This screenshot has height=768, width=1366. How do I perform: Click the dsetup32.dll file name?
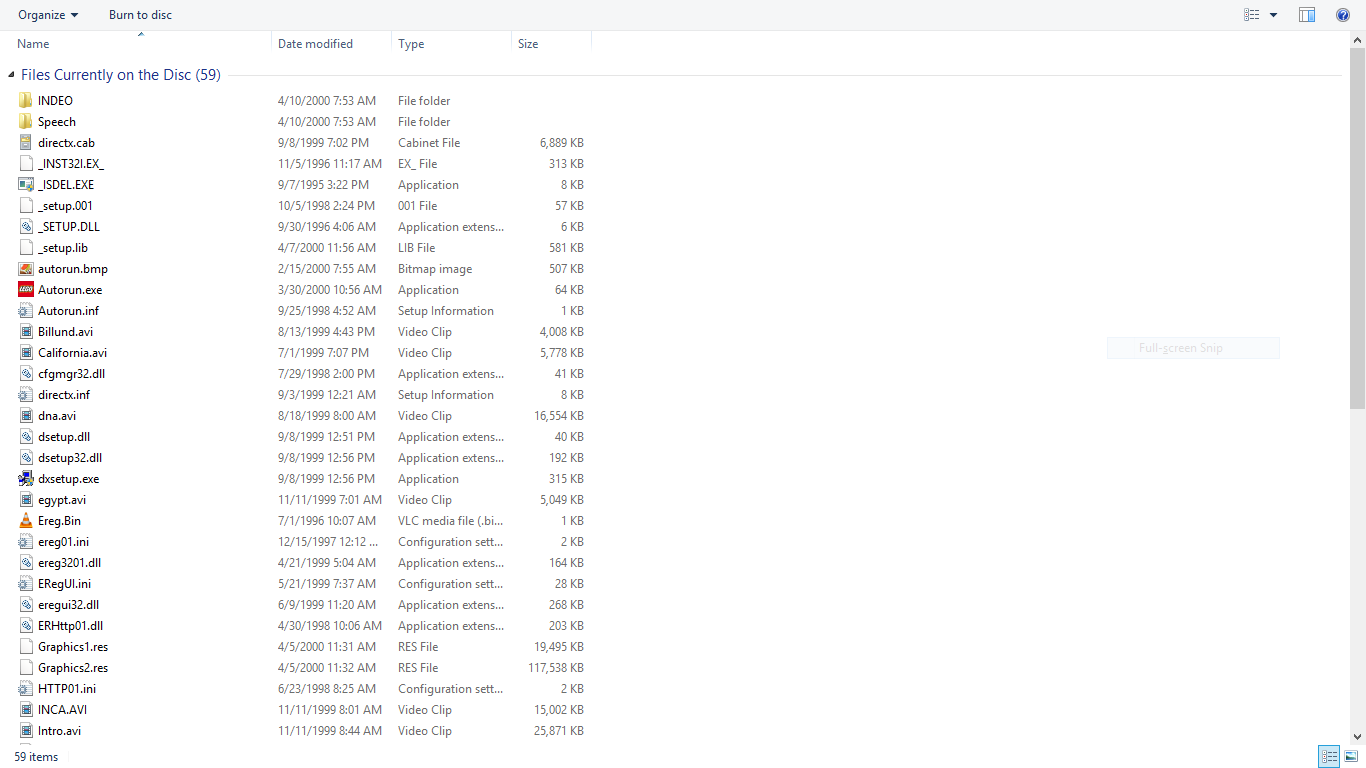(70, 457)
